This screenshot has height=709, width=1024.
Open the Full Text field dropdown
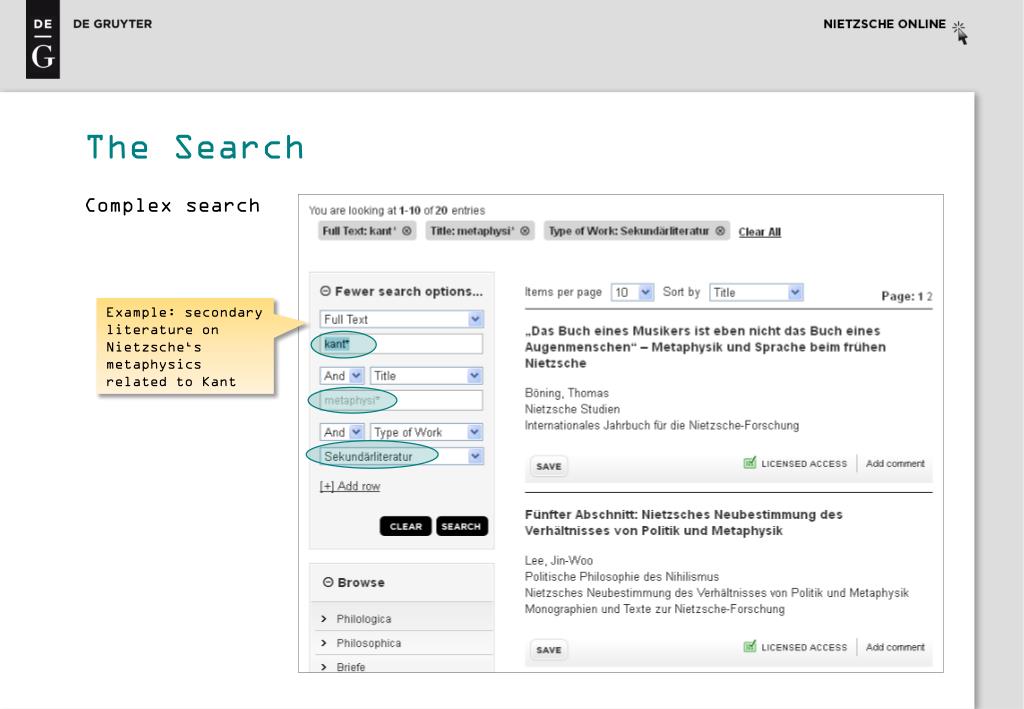(401, 319)
